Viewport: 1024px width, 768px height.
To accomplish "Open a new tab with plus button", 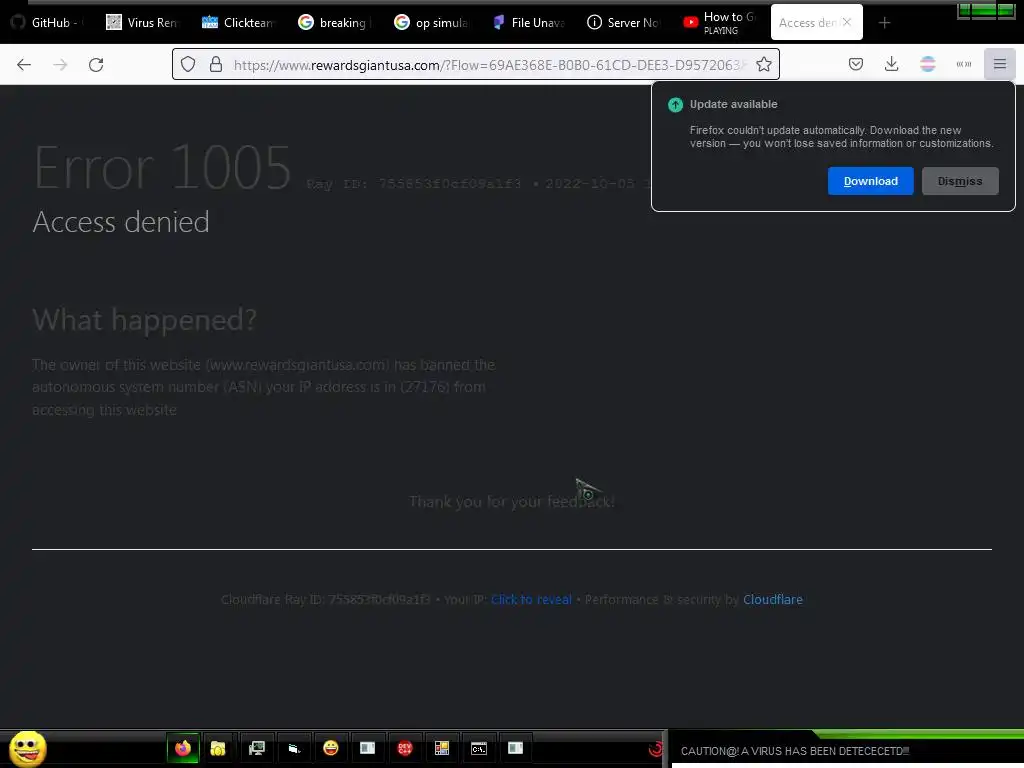I will [884, 23].
